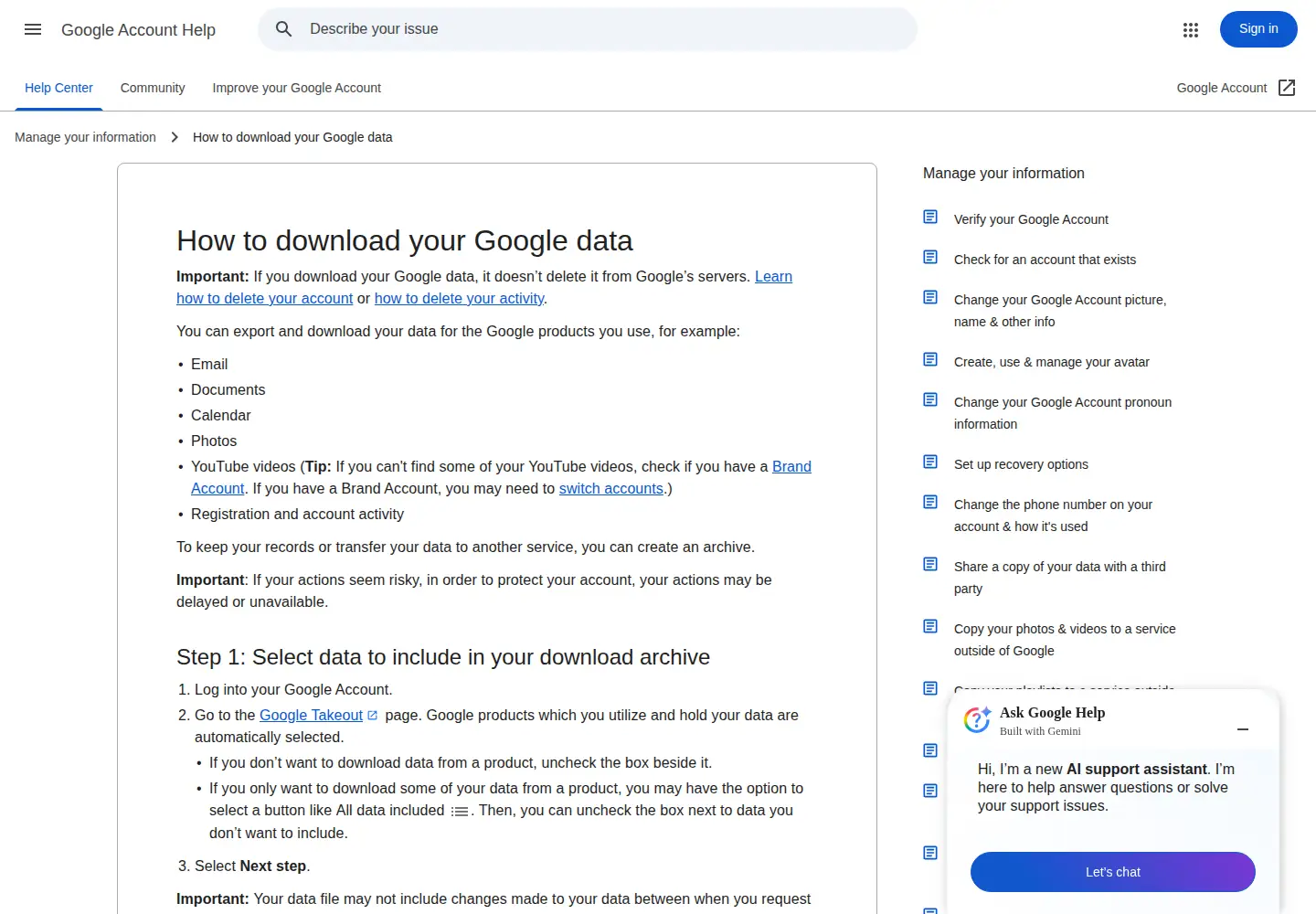Click the article icon beside Share a copy of data
This screenshot has width=1316, height=914.
coord(930,564)
